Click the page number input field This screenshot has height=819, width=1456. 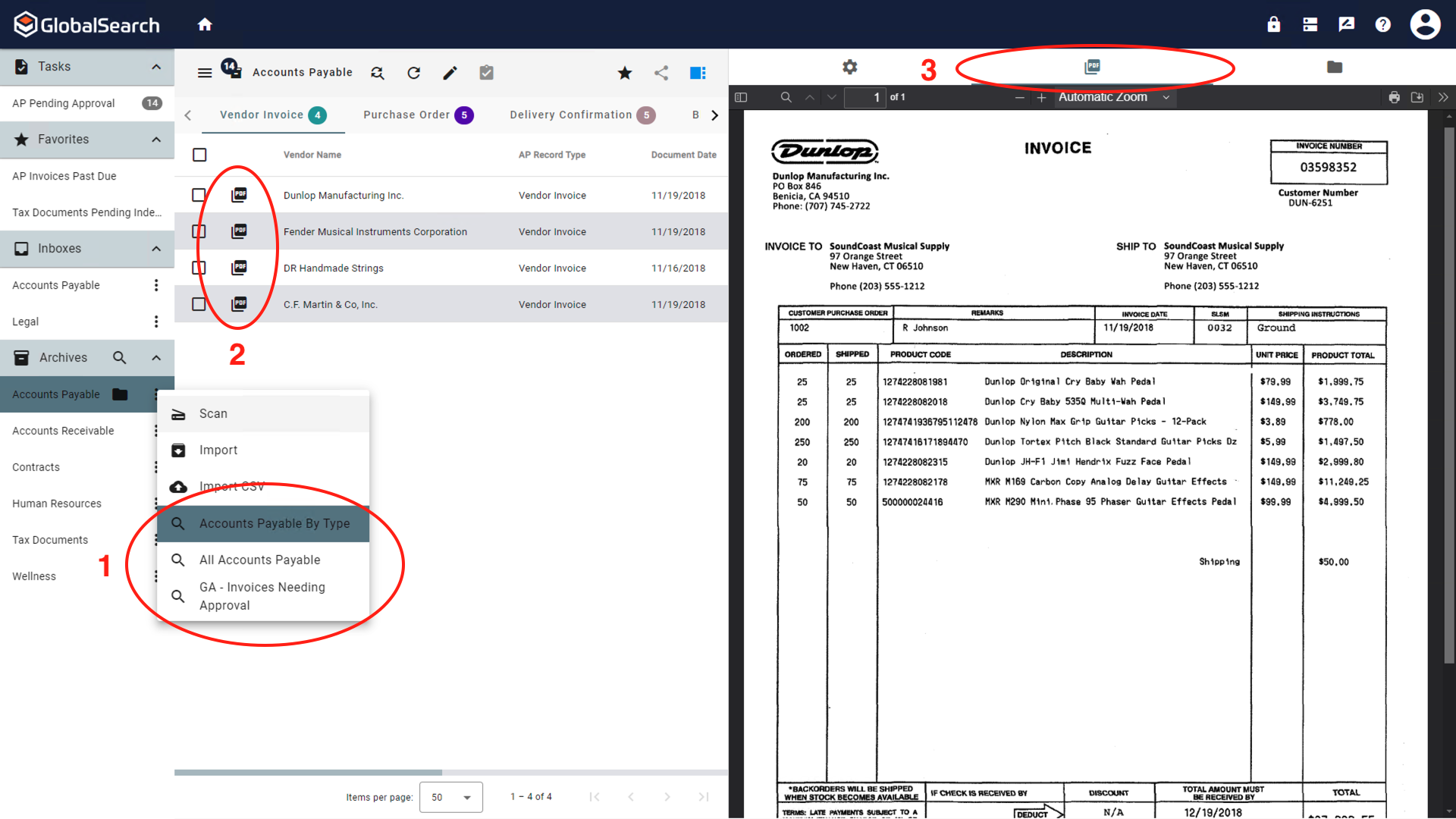click(x=864, y=97)
